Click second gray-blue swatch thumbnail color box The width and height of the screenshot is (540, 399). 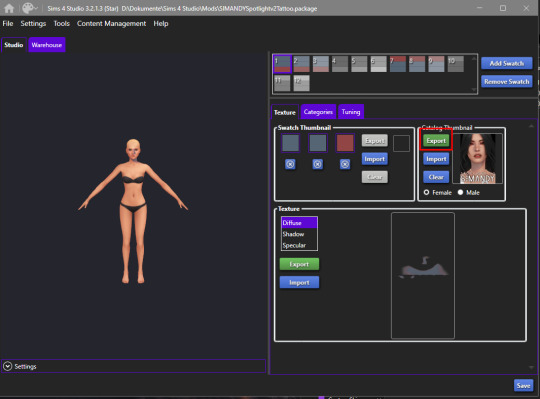tap(318, 143)
